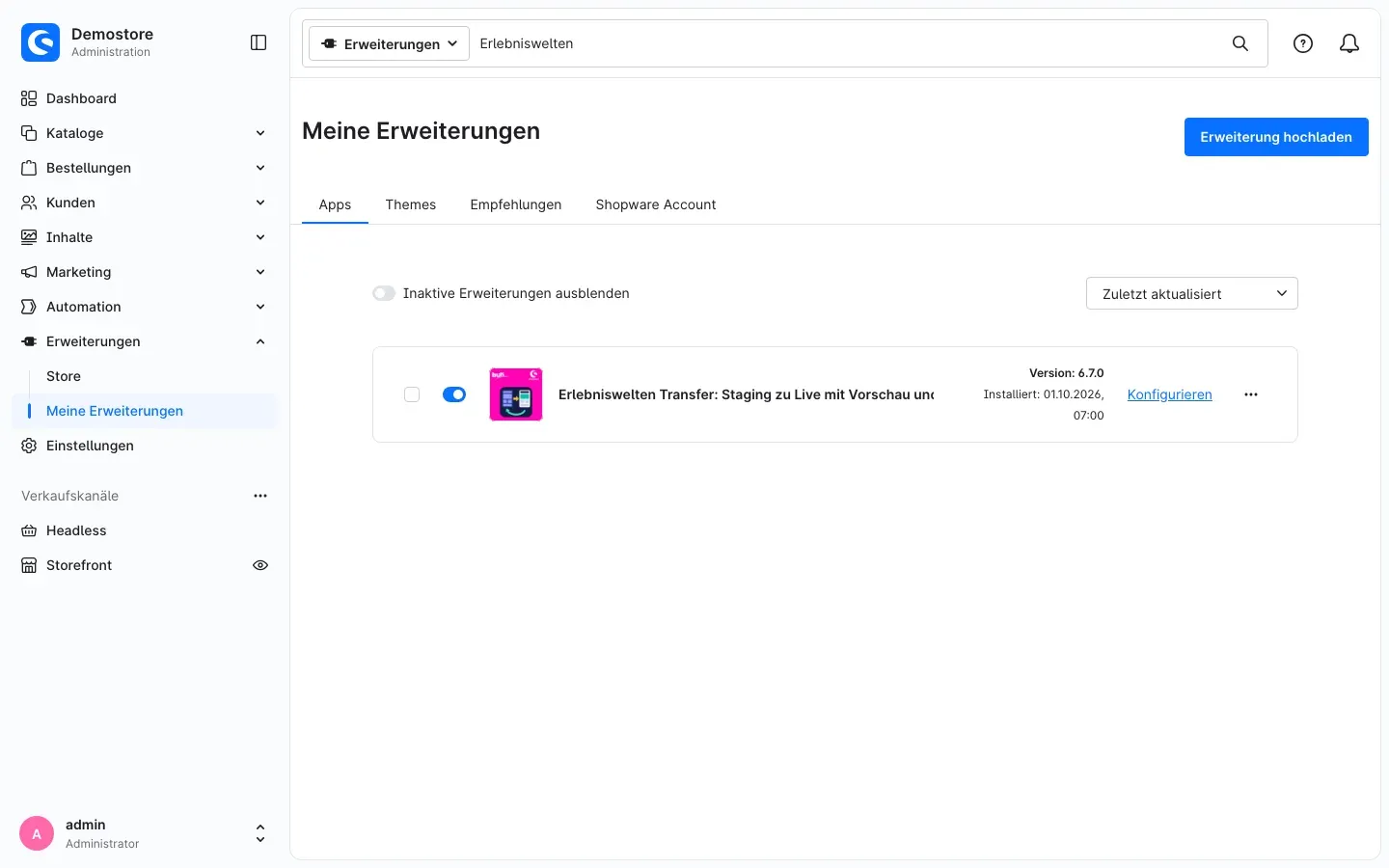
Task: Click the Kataloge icon in the sidebar
Action: [29, 133]
